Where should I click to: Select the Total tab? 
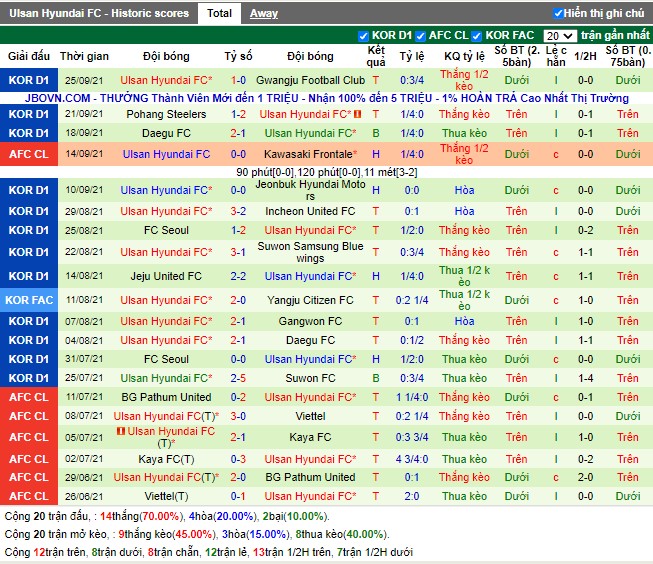pyautogui.click(x=219, y=13)
